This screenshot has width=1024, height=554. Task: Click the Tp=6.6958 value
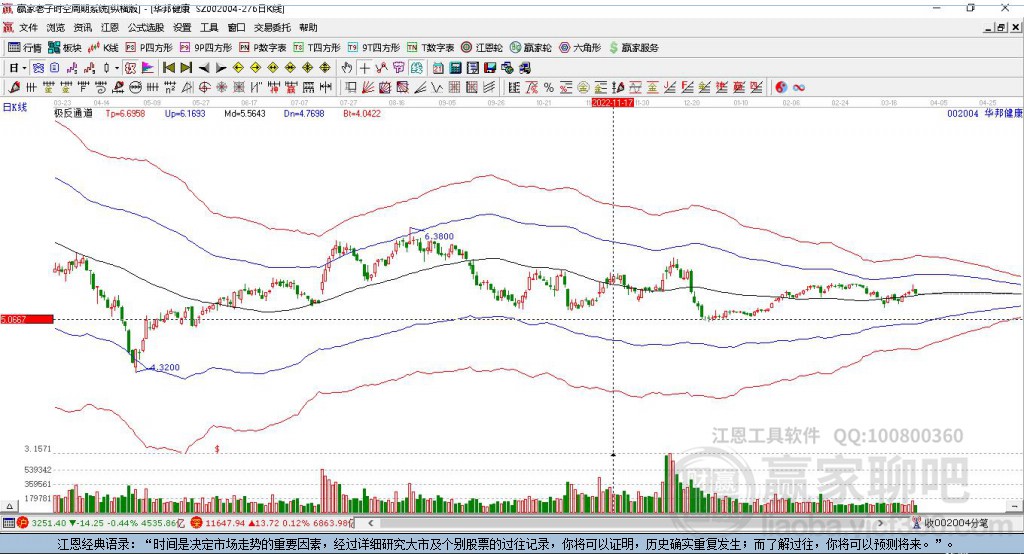tap(125, 113)
